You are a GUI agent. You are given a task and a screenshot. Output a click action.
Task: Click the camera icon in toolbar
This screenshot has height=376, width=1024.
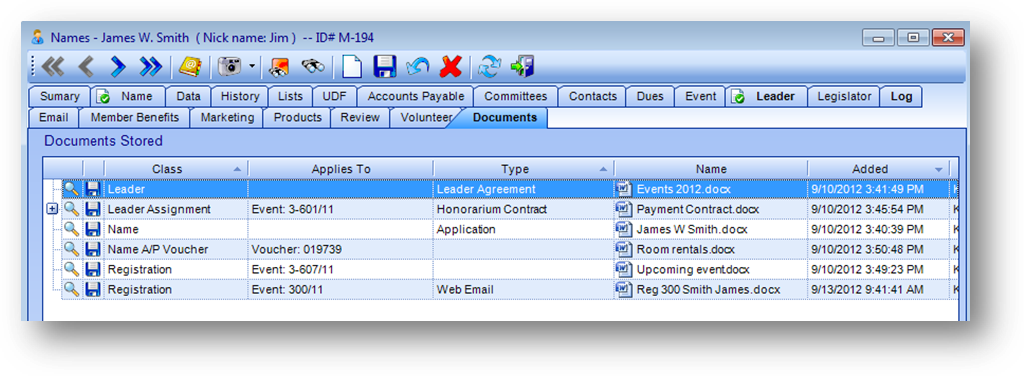point(230,66)
